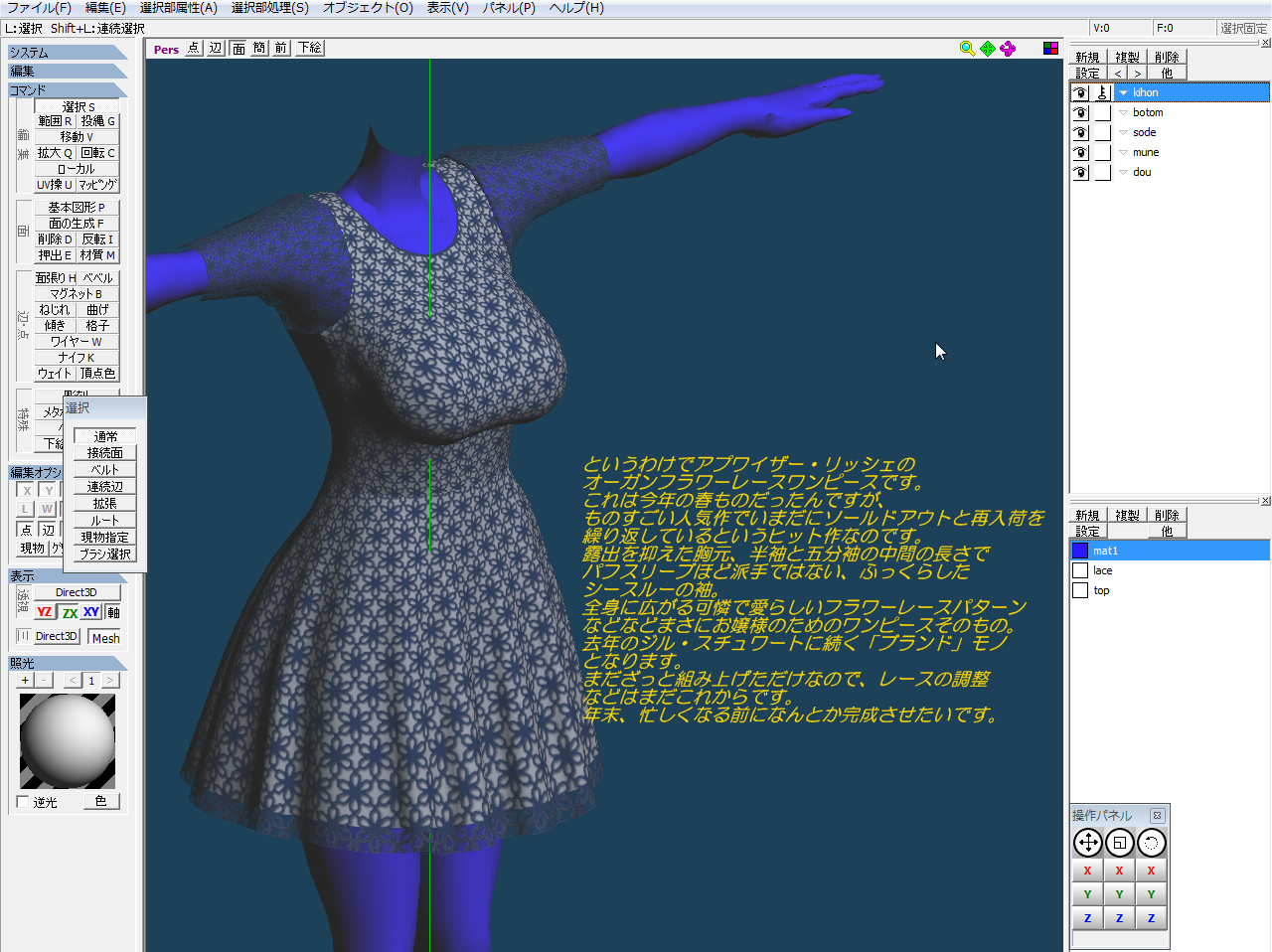Open the ファイル(F) menu

pos(39,8)
